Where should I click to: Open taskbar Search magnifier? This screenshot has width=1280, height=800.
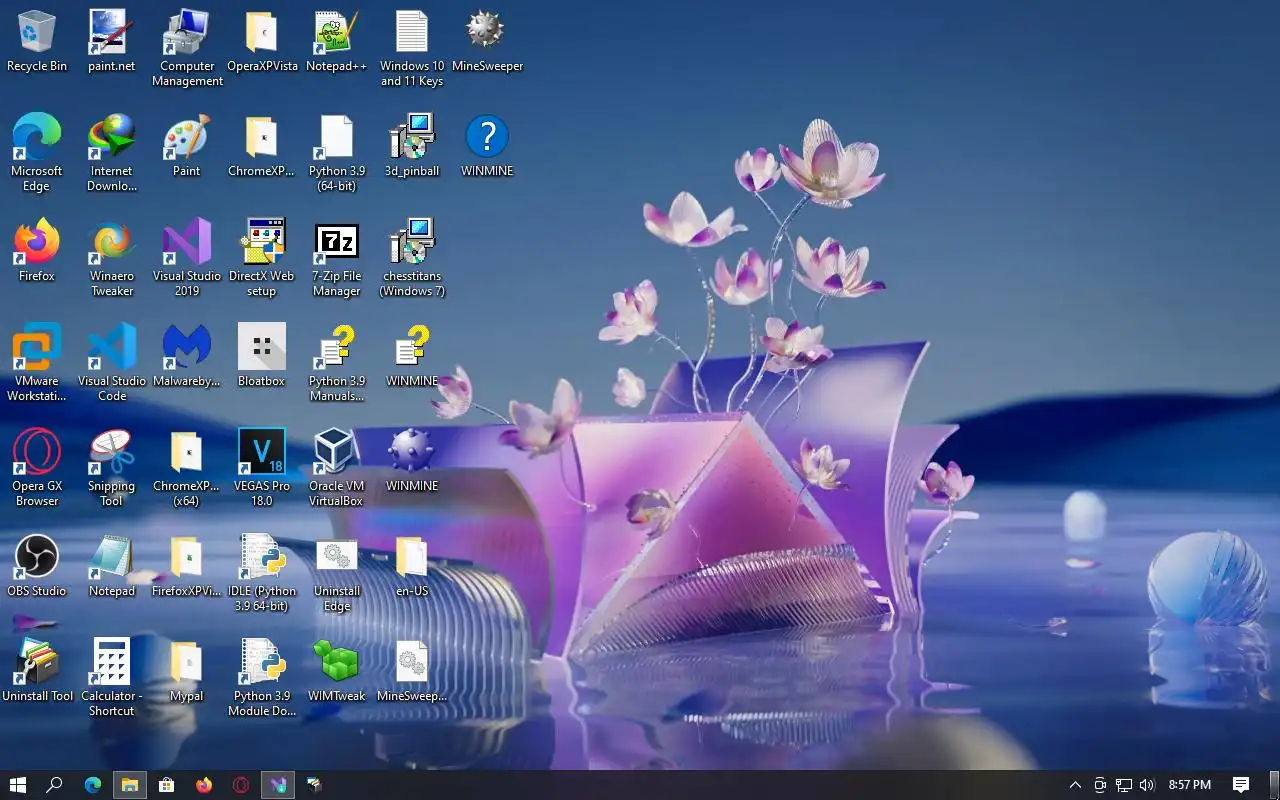click(x=55, y=785)
